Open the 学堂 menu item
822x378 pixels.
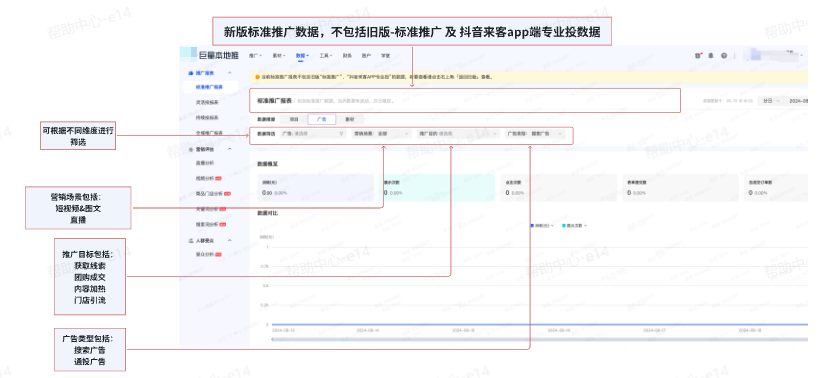pos(385,55)
